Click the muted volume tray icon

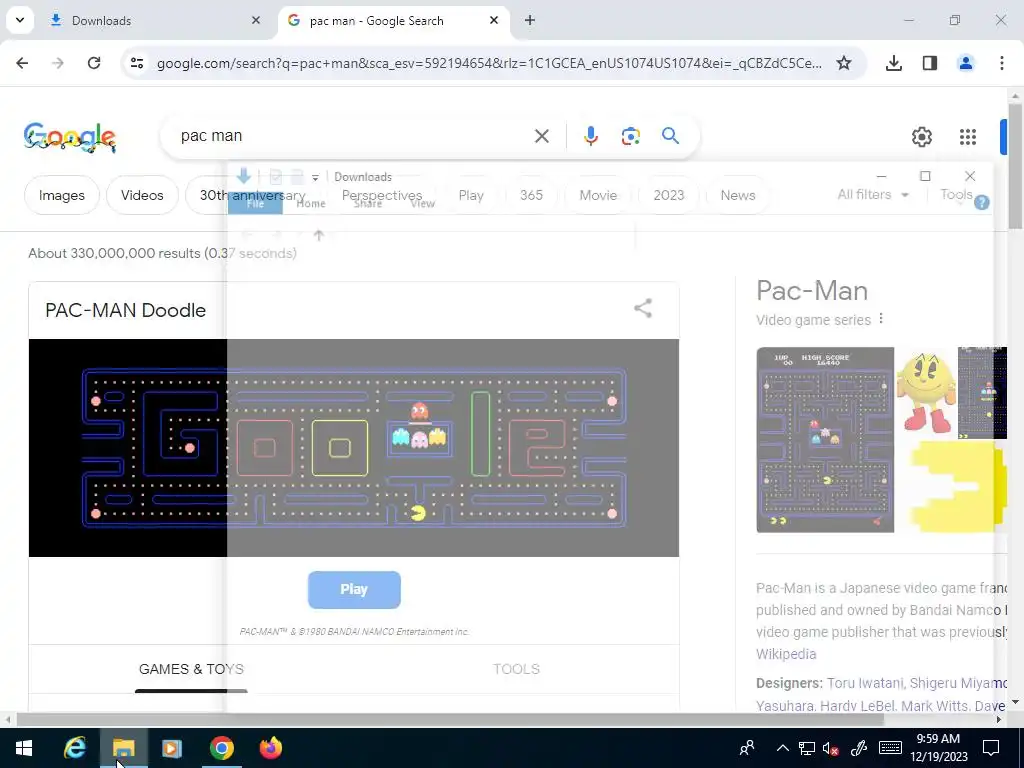point(831,748)
